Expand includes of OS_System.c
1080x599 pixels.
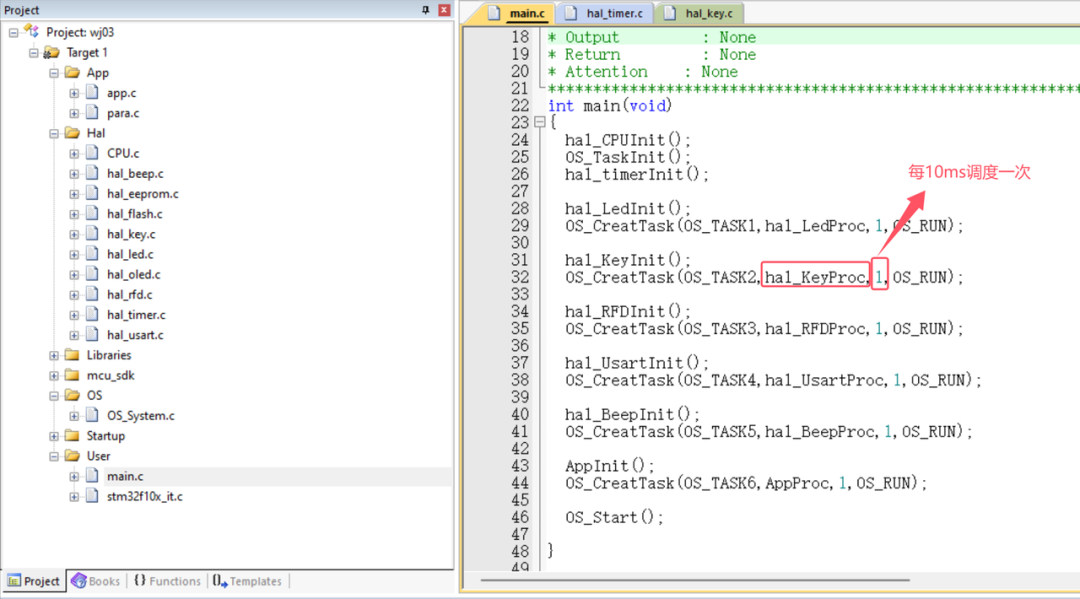coord(74,416)
